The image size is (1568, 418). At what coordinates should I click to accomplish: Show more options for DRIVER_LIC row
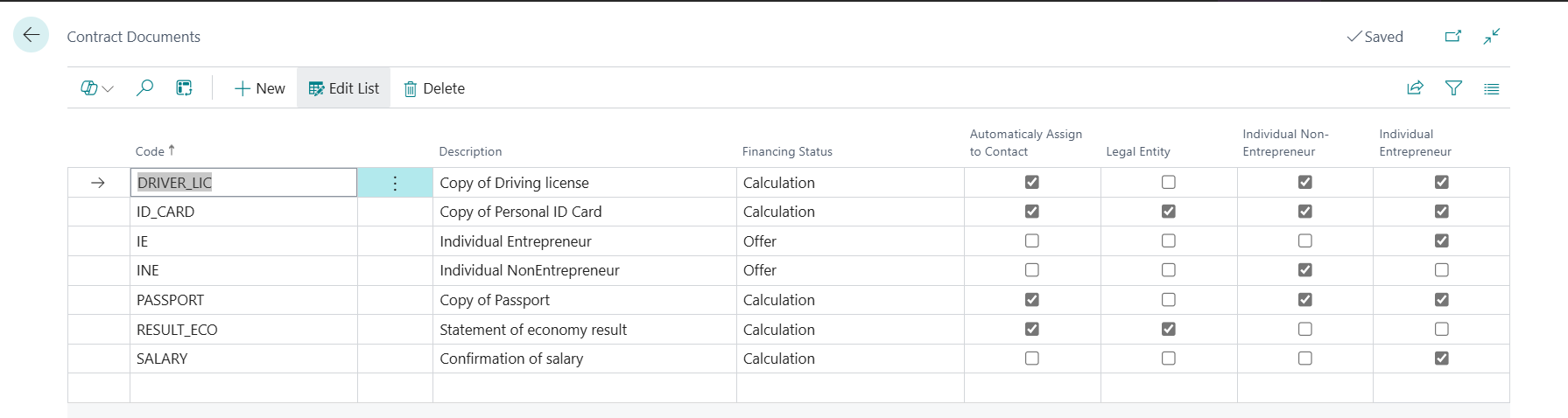click(x=395, y=183)
